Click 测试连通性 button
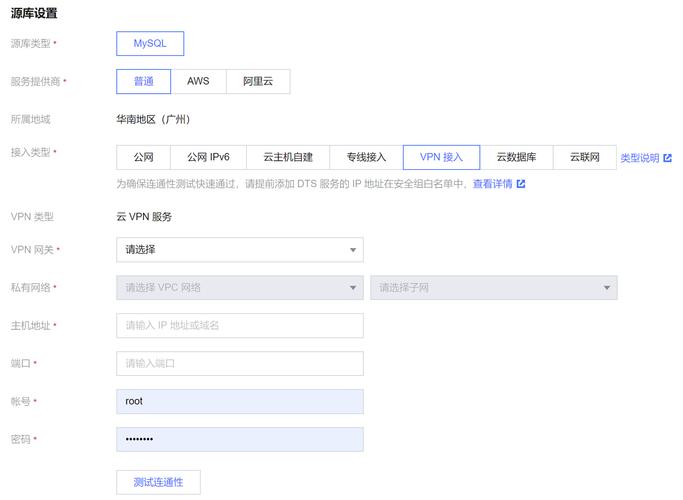The height and width of the screenshot is (500, 683). [158, 483]
